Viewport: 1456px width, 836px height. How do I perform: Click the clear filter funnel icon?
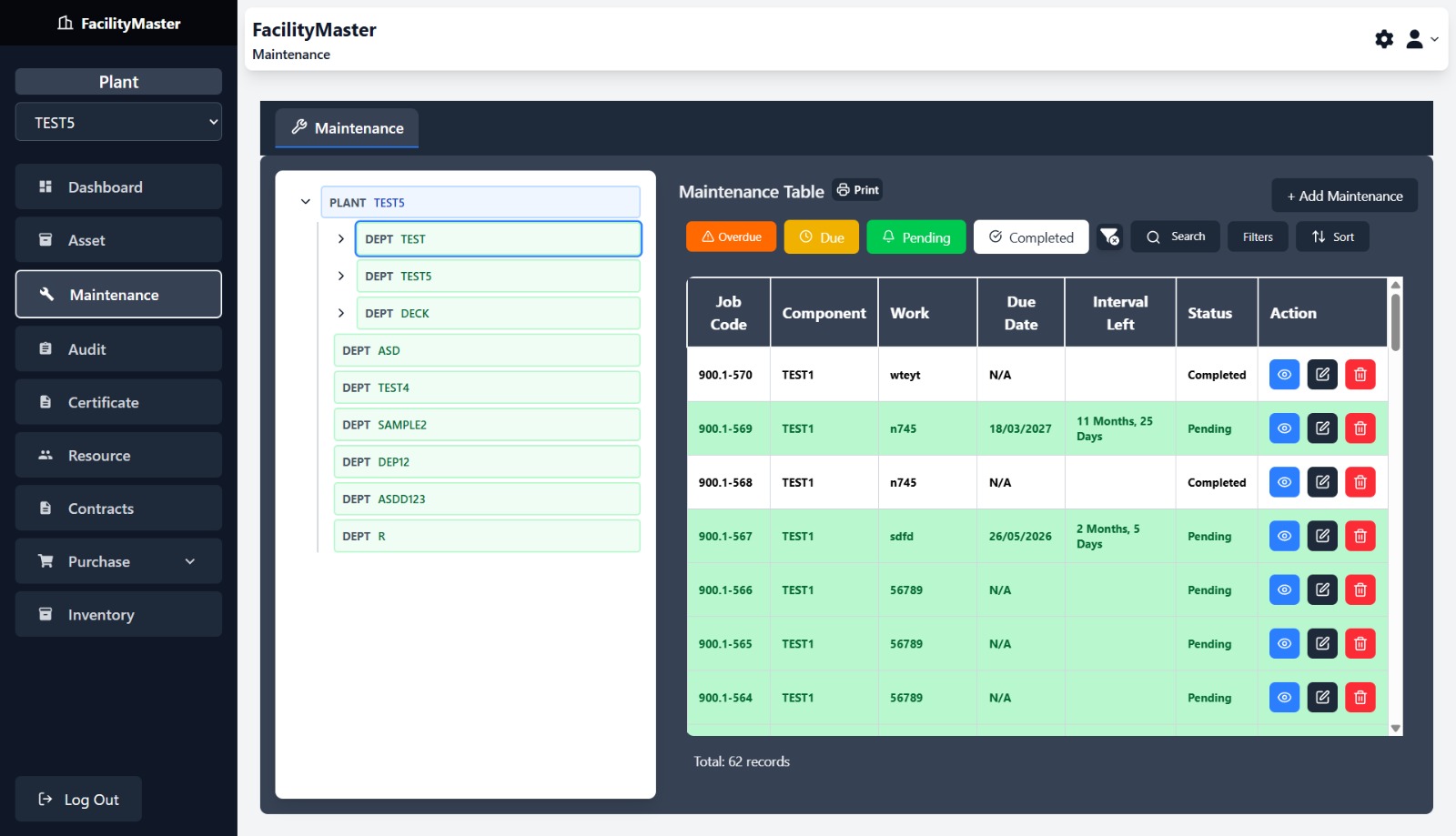click(x=1109, y=237)
